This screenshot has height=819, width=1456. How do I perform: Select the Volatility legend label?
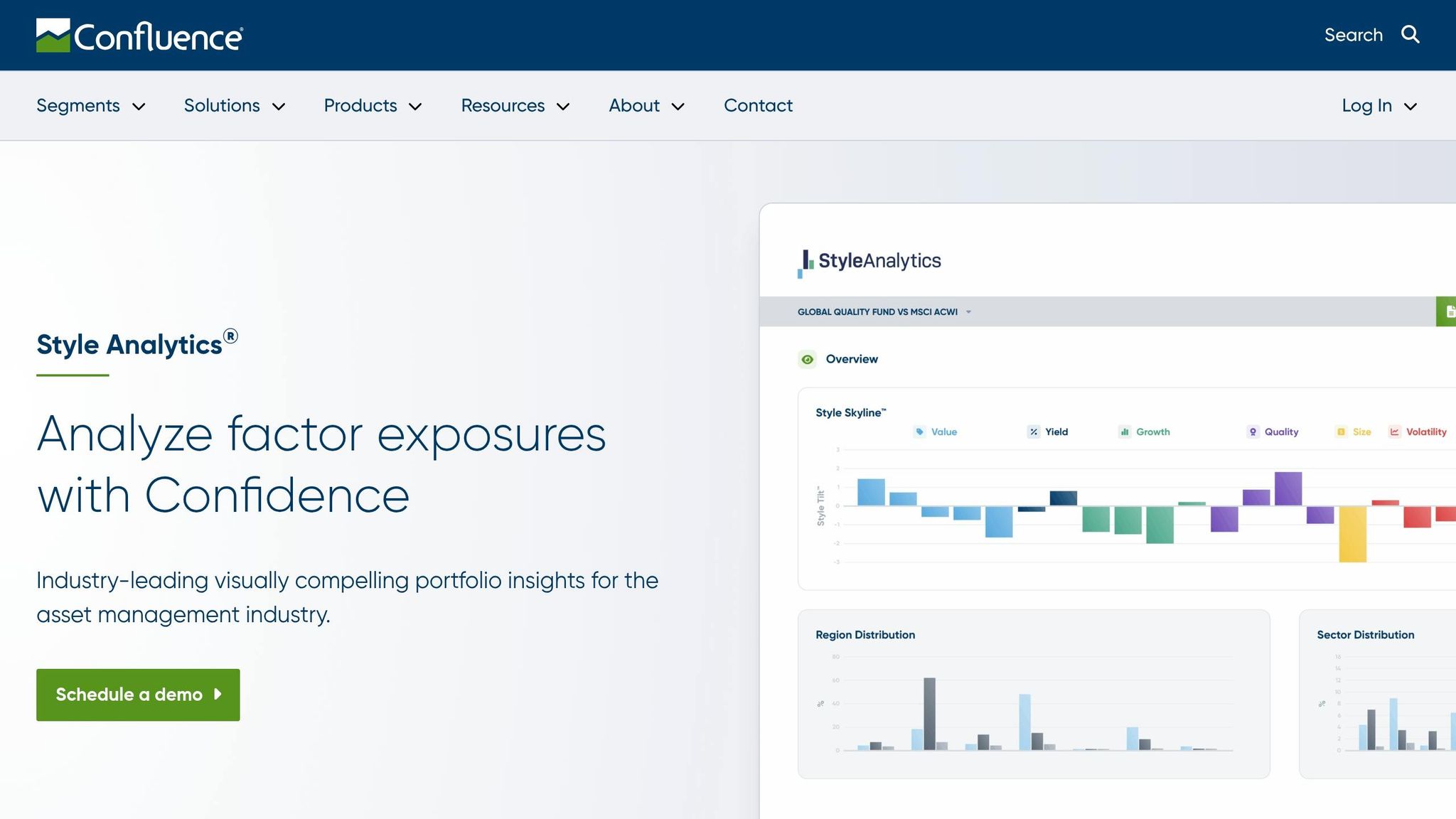[1426, 432]
